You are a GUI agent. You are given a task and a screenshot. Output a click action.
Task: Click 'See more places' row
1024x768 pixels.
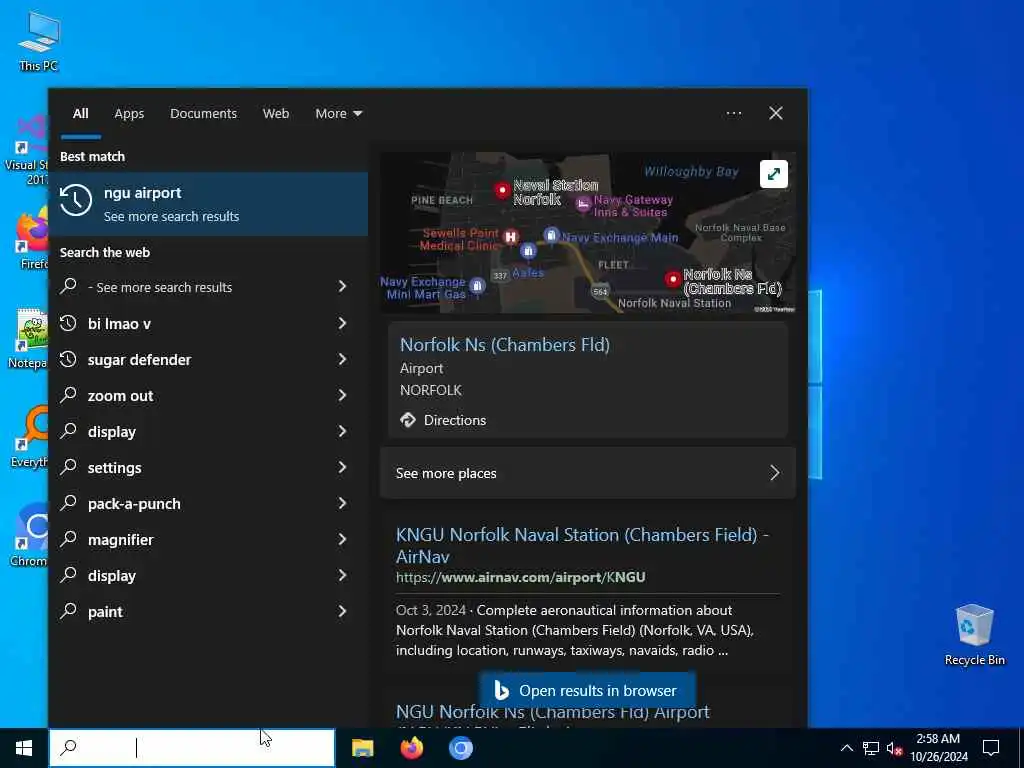(x=588, y=473)
